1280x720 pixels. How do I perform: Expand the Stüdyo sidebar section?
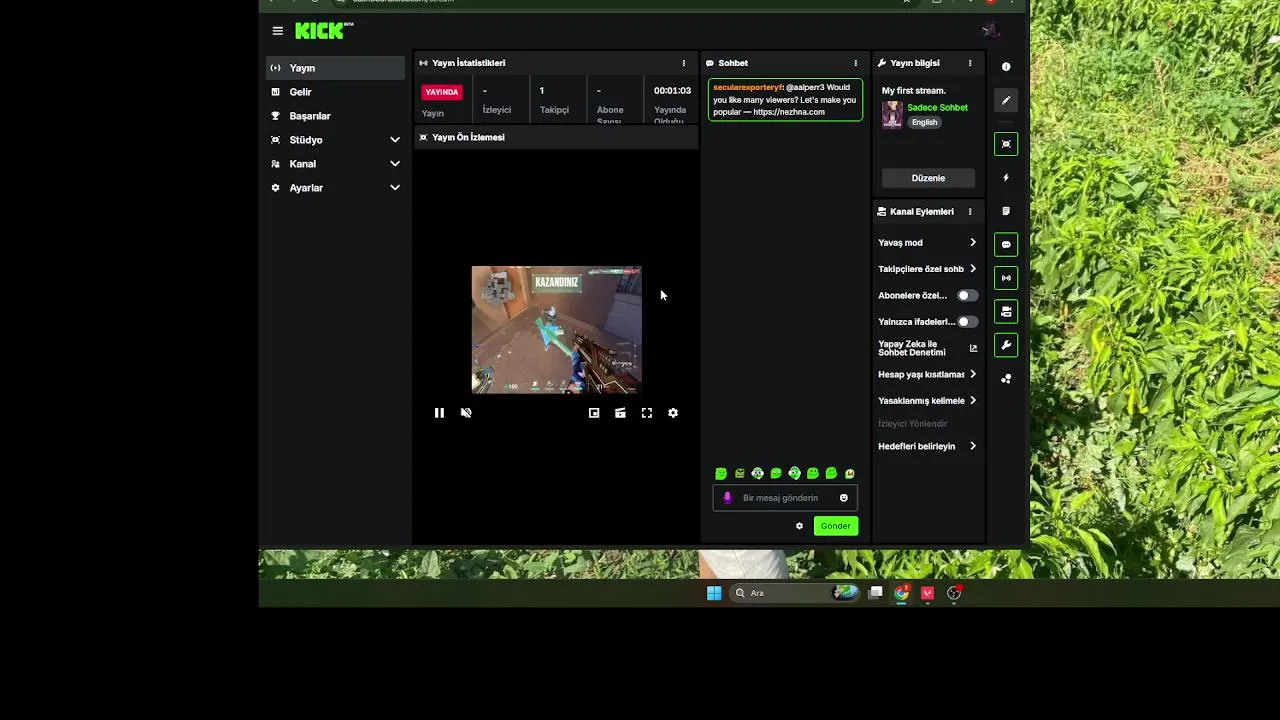[x=335, y=140]
